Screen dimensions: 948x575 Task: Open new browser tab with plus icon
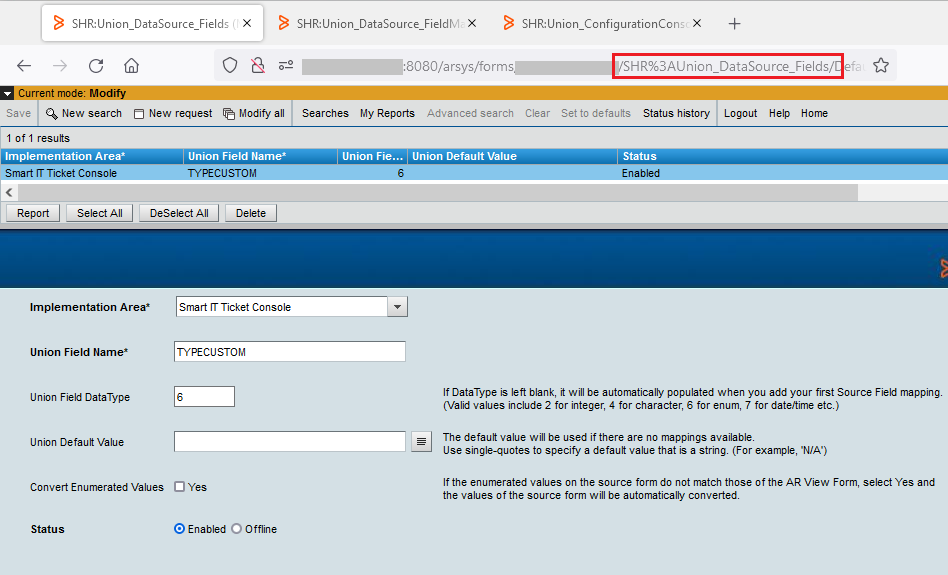click(735, 23)
